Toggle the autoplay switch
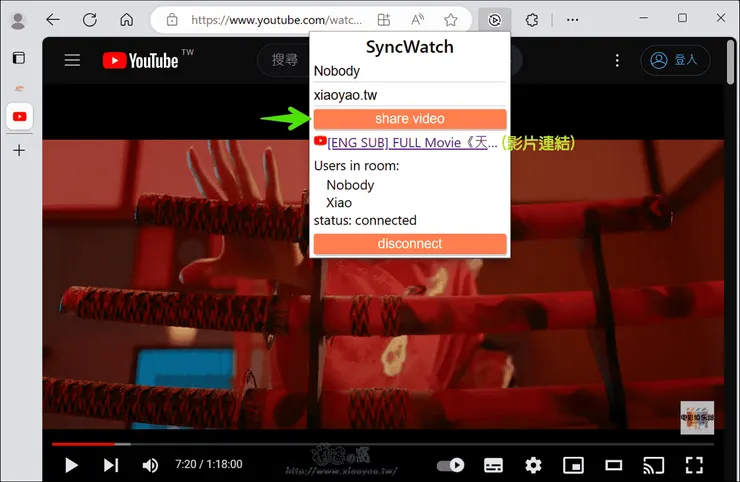 [450, 465]
